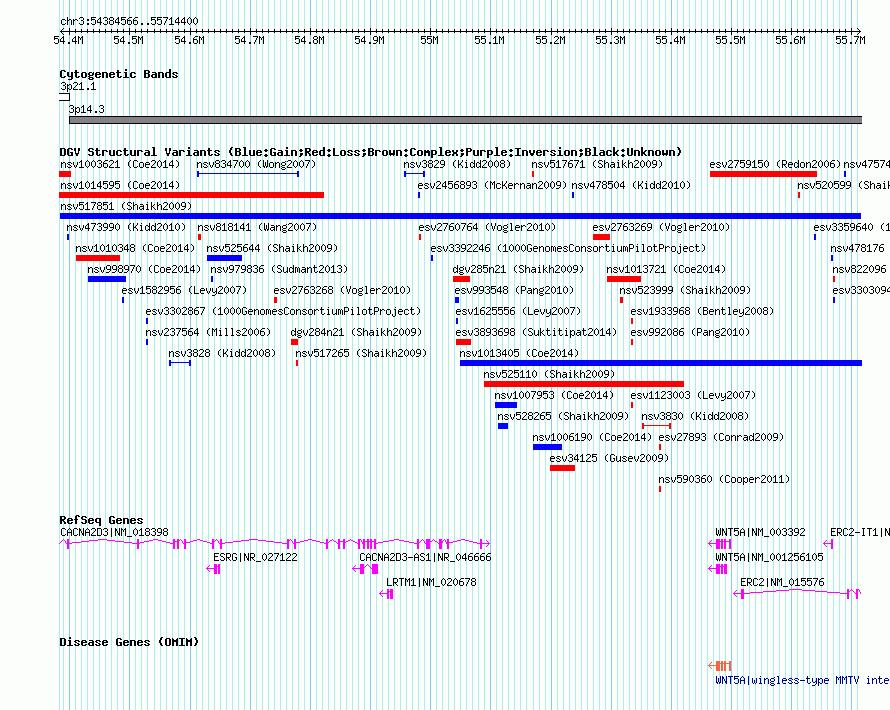Click esv34125 (Gusev2009) red bar
This screenshot has height=710, width=890.
562,468
